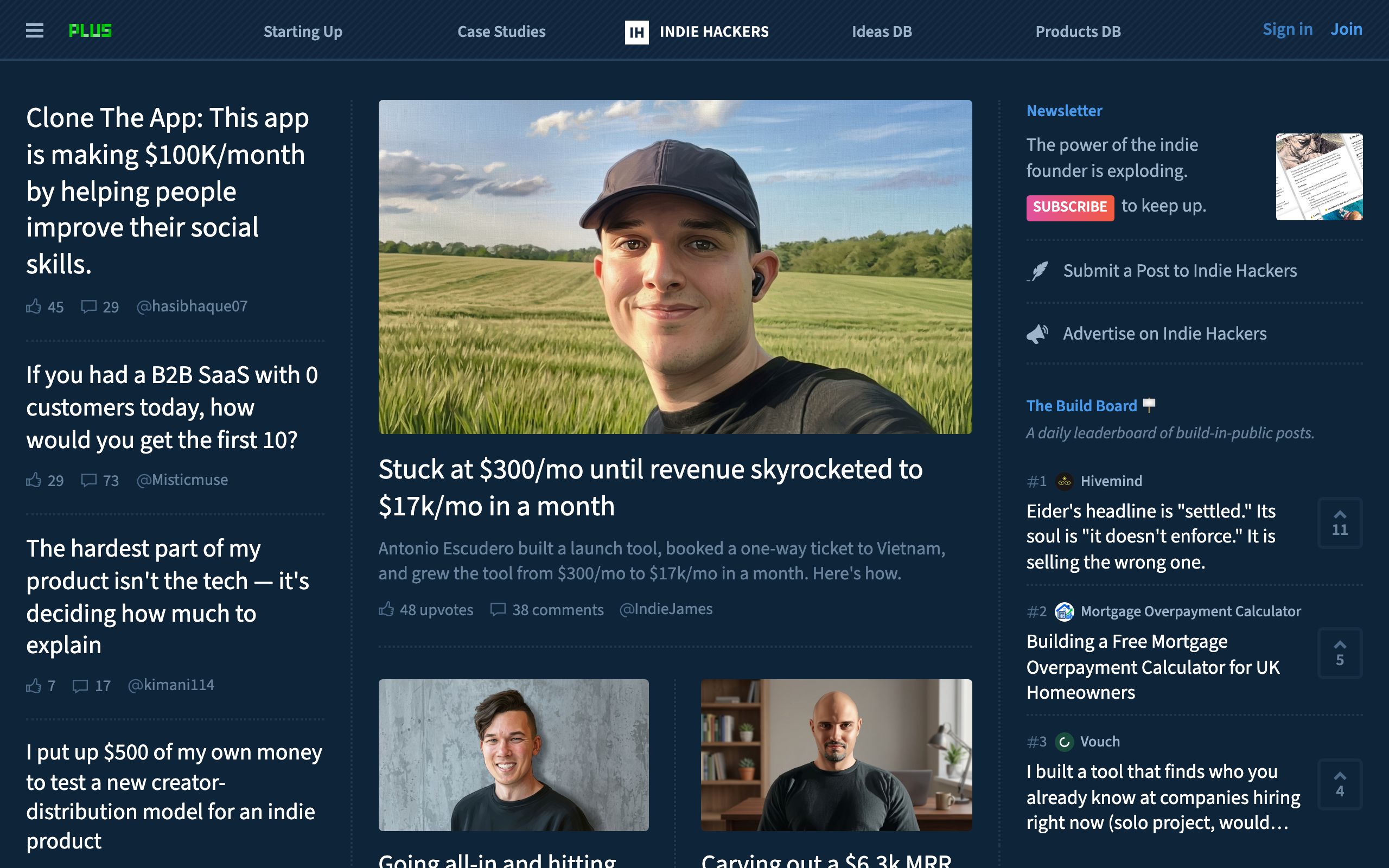Open B2B SaaS first 10 customers post
Viewport: 1389px width, 868px height.
pos(171,407)
